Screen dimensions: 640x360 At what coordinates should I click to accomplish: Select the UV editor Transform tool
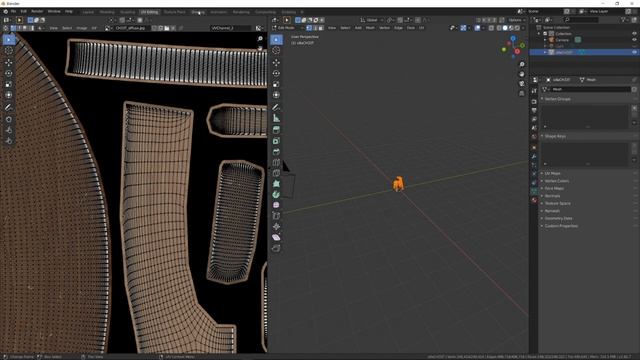pos(9,95)
